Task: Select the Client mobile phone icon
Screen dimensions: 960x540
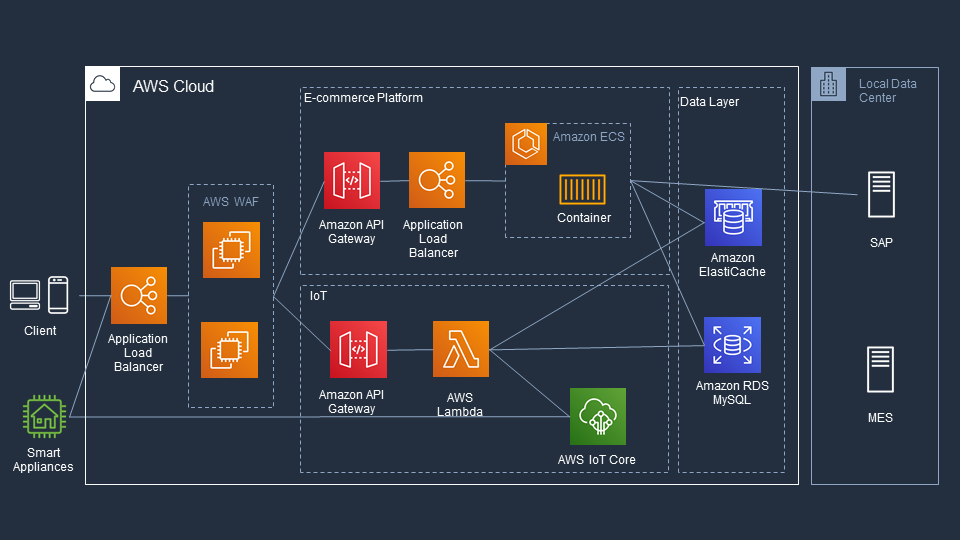Action: [x=58, y=295]
